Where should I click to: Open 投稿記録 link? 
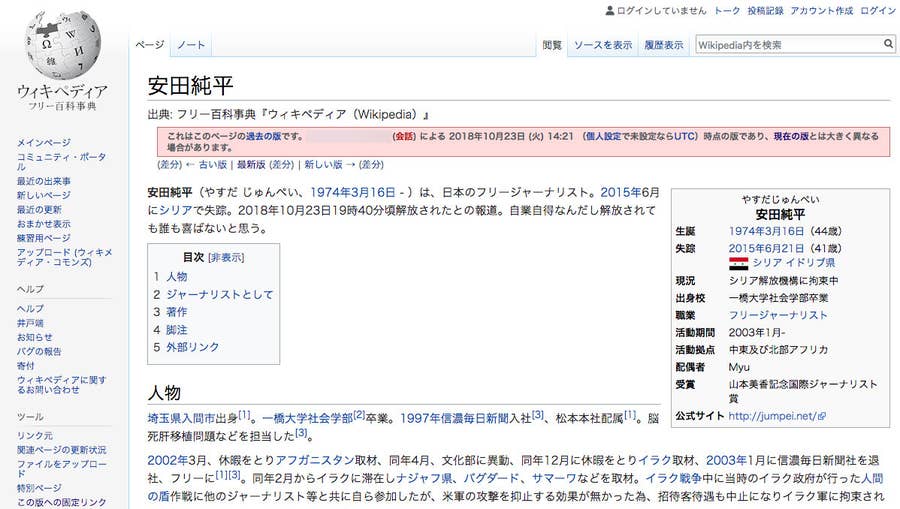pos(765,10)
